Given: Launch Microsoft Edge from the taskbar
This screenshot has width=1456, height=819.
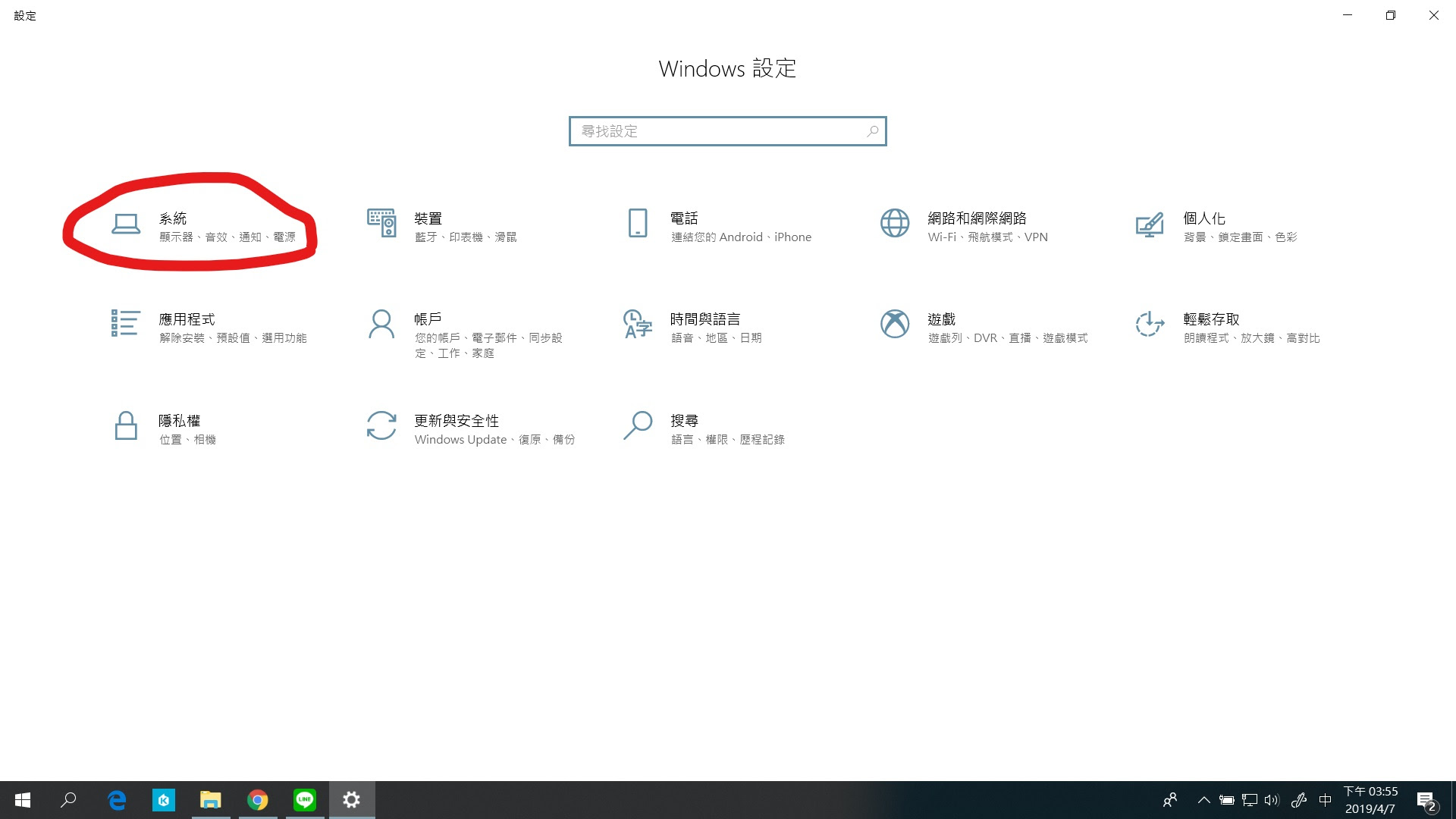Looking at the screenshot, I should 117,800.
